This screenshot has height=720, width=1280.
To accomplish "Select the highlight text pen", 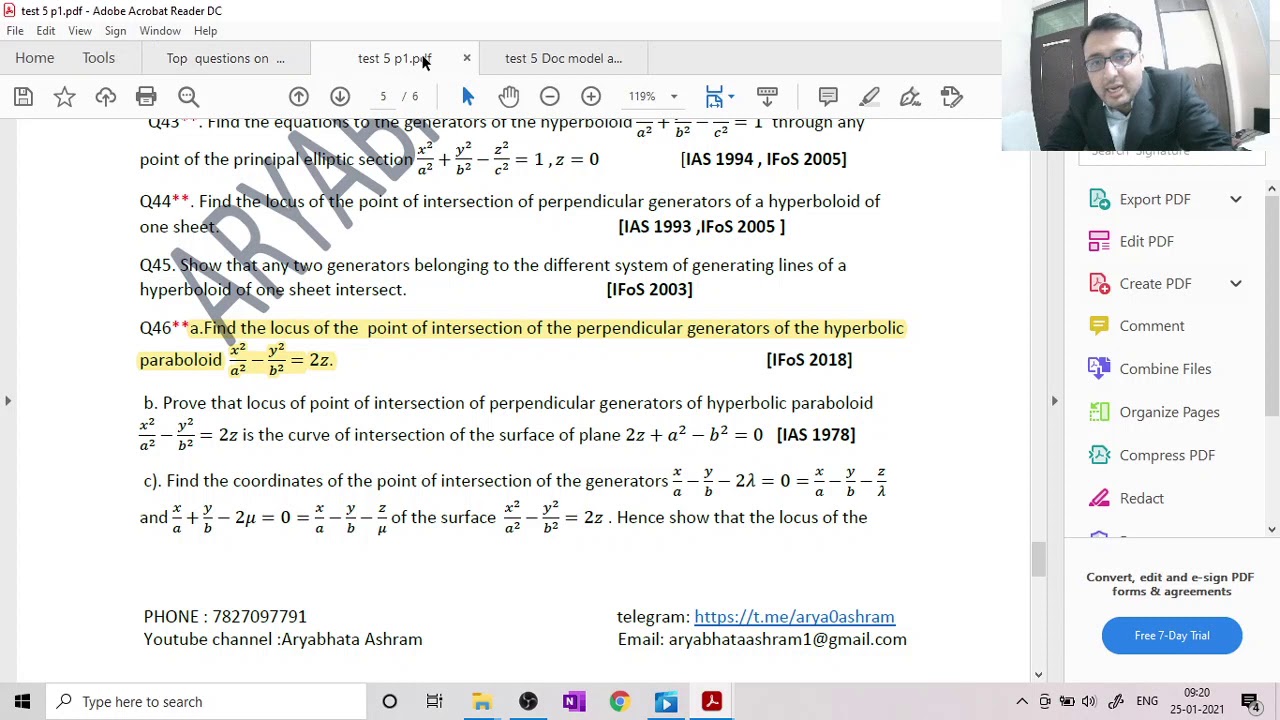I will [x=869, y=97].
